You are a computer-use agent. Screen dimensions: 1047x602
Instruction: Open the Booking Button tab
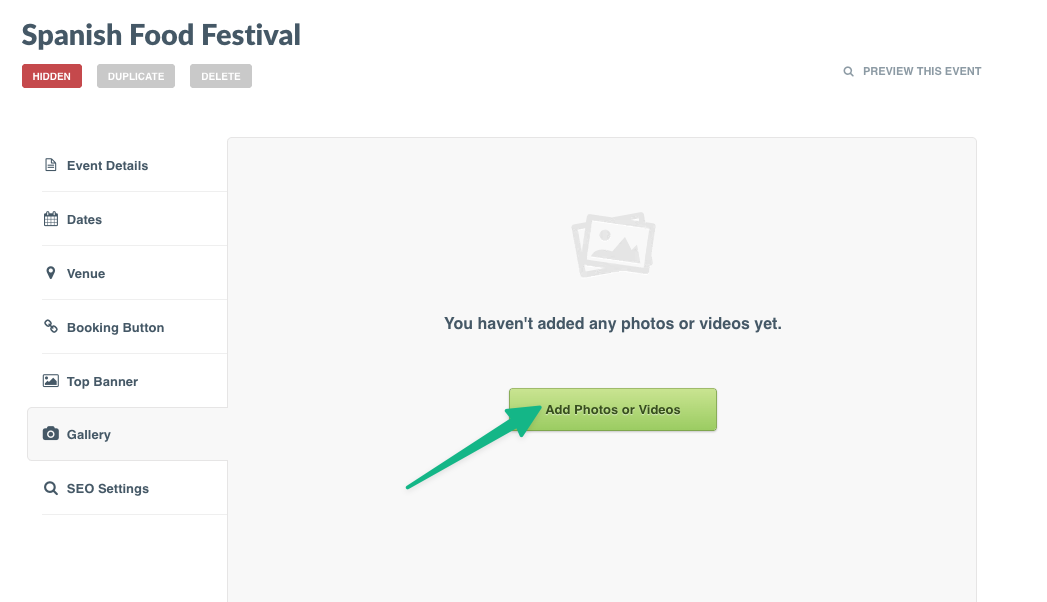click(115, 328)
